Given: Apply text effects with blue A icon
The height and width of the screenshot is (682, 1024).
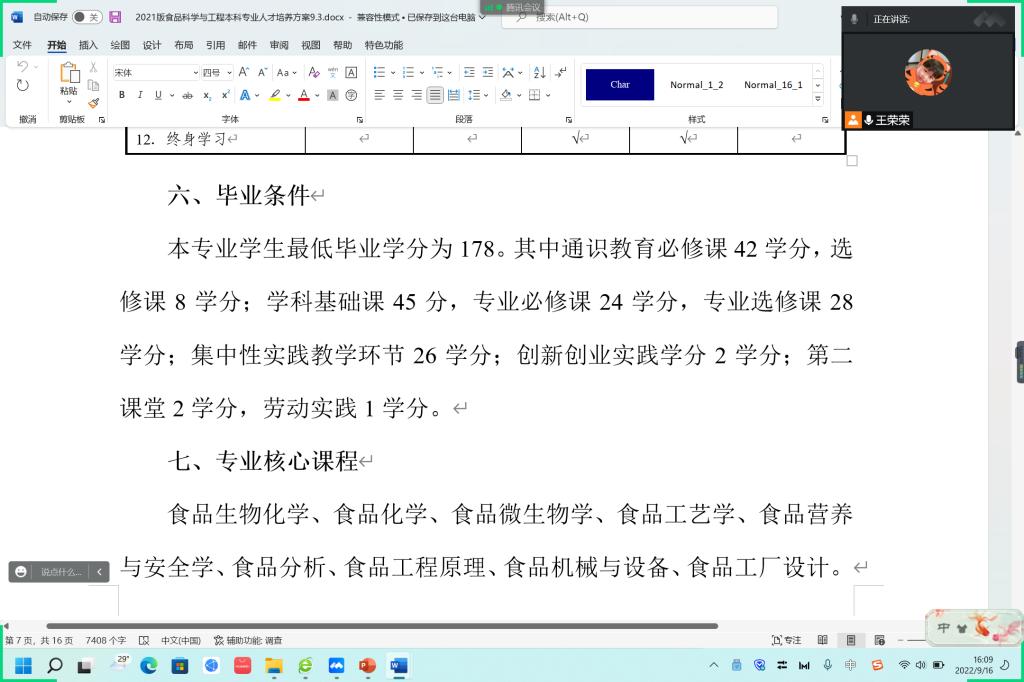Looking at the screenshot, I should click(245, 95).
